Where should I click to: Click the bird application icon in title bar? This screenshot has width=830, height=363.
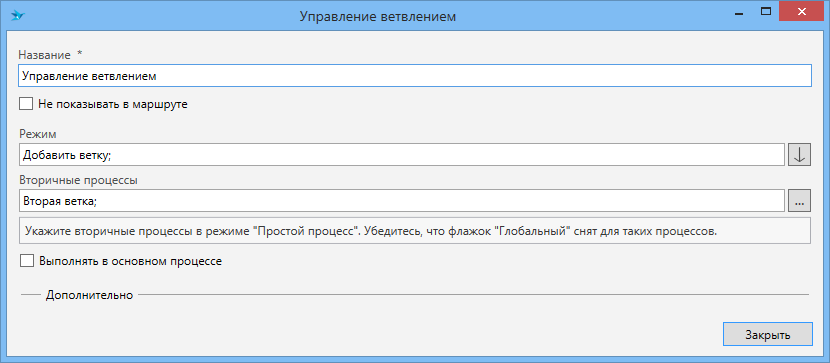17,15
